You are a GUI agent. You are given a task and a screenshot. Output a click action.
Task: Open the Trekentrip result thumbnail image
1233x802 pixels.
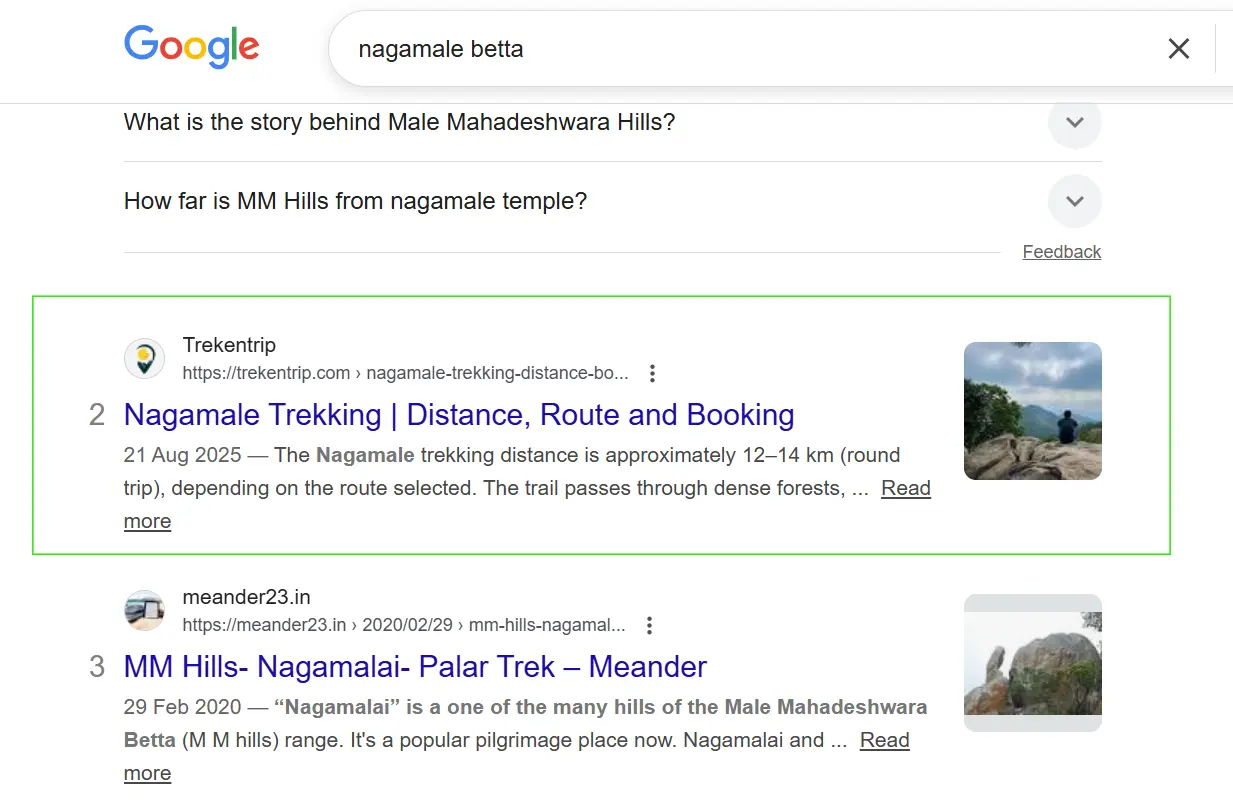point(1032,411)
